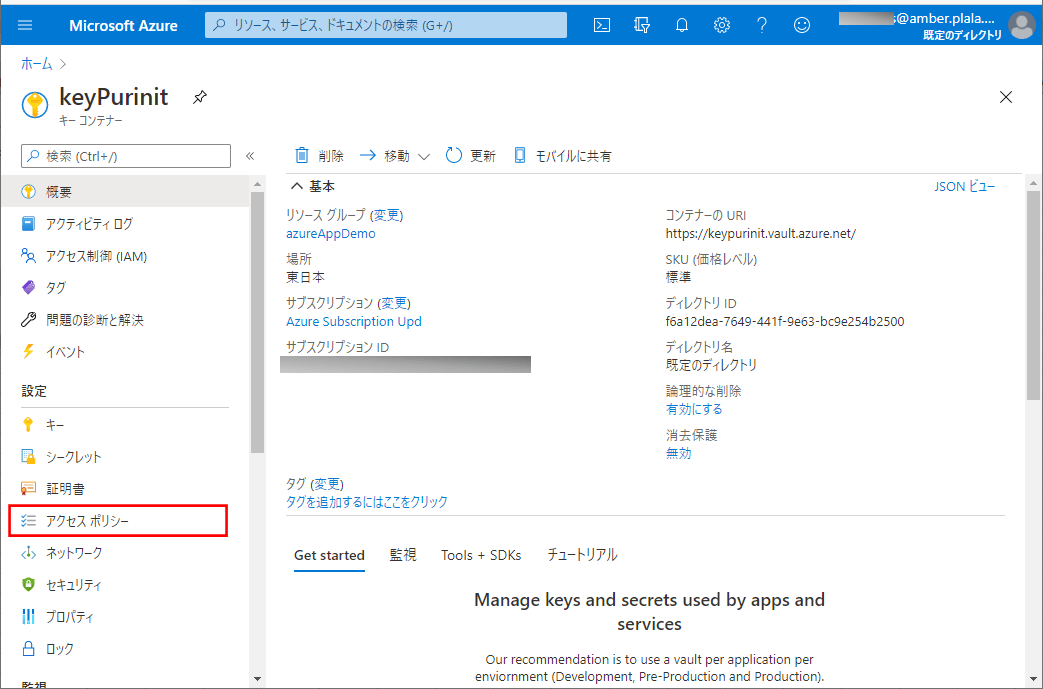Screen dimensions: 1043x689
Task: Click the ディレクトリ ID value
Action: tap(785, 322)
